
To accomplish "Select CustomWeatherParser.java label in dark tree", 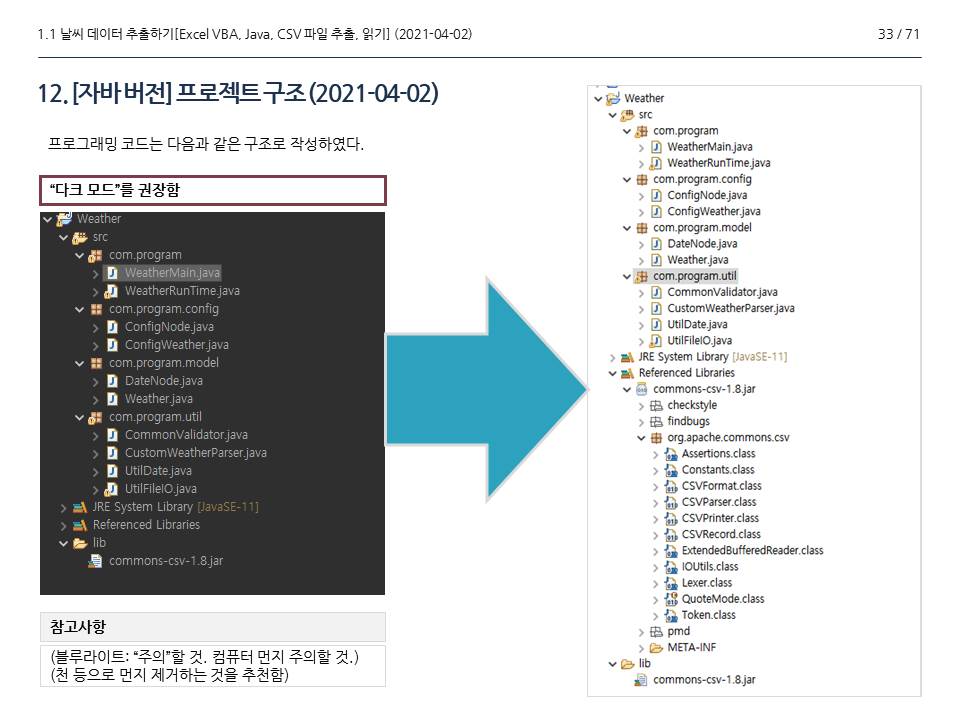I will pyautogui.click(x=196, y=453).
